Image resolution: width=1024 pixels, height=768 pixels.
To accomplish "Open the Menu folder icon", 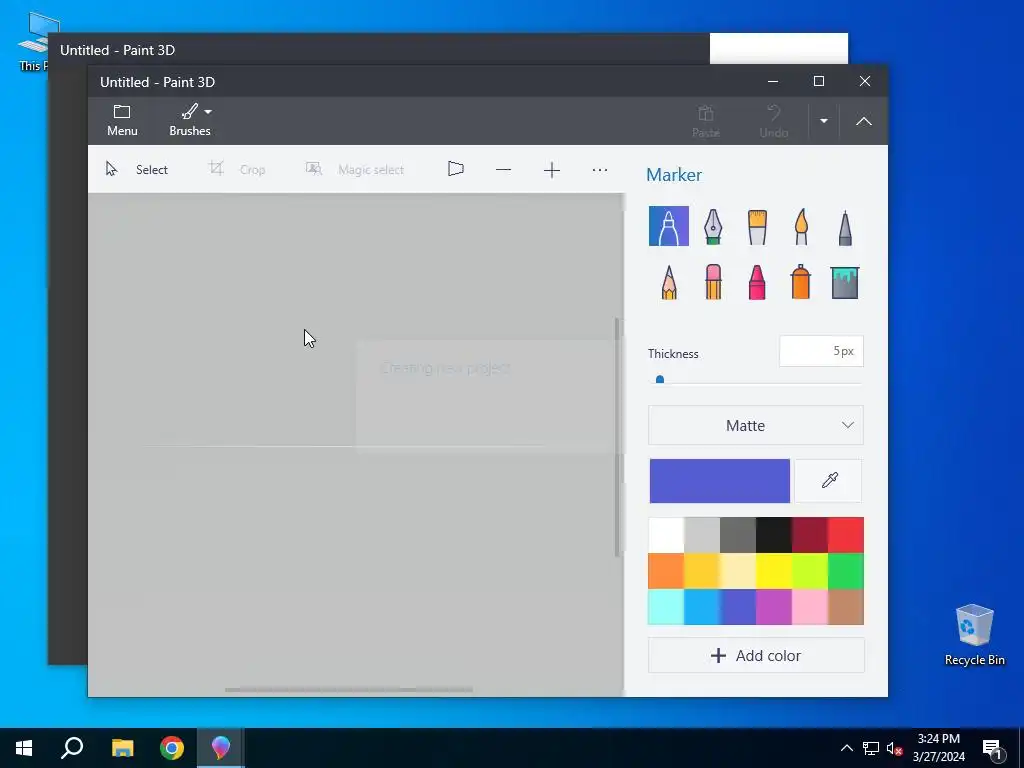I will (122, 121).
